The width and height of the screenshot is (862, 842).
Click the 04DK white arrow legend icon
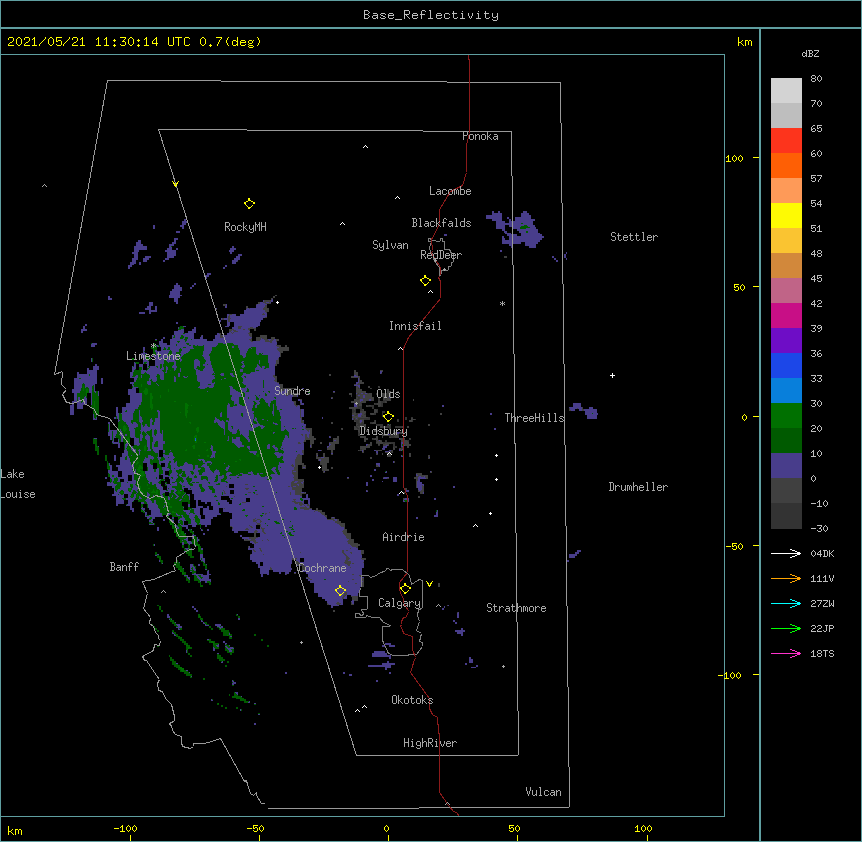point(786,553)
